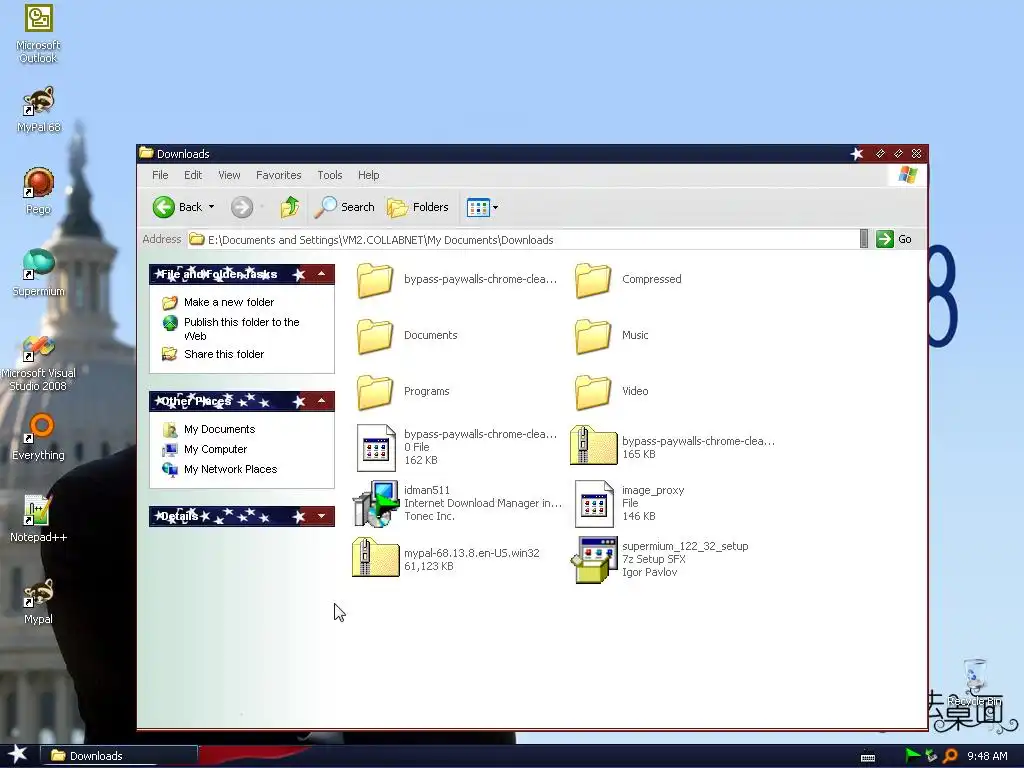Select the supermium_122_32_setup file
This screenshot has height=768, width=1024.
(660, 559)
